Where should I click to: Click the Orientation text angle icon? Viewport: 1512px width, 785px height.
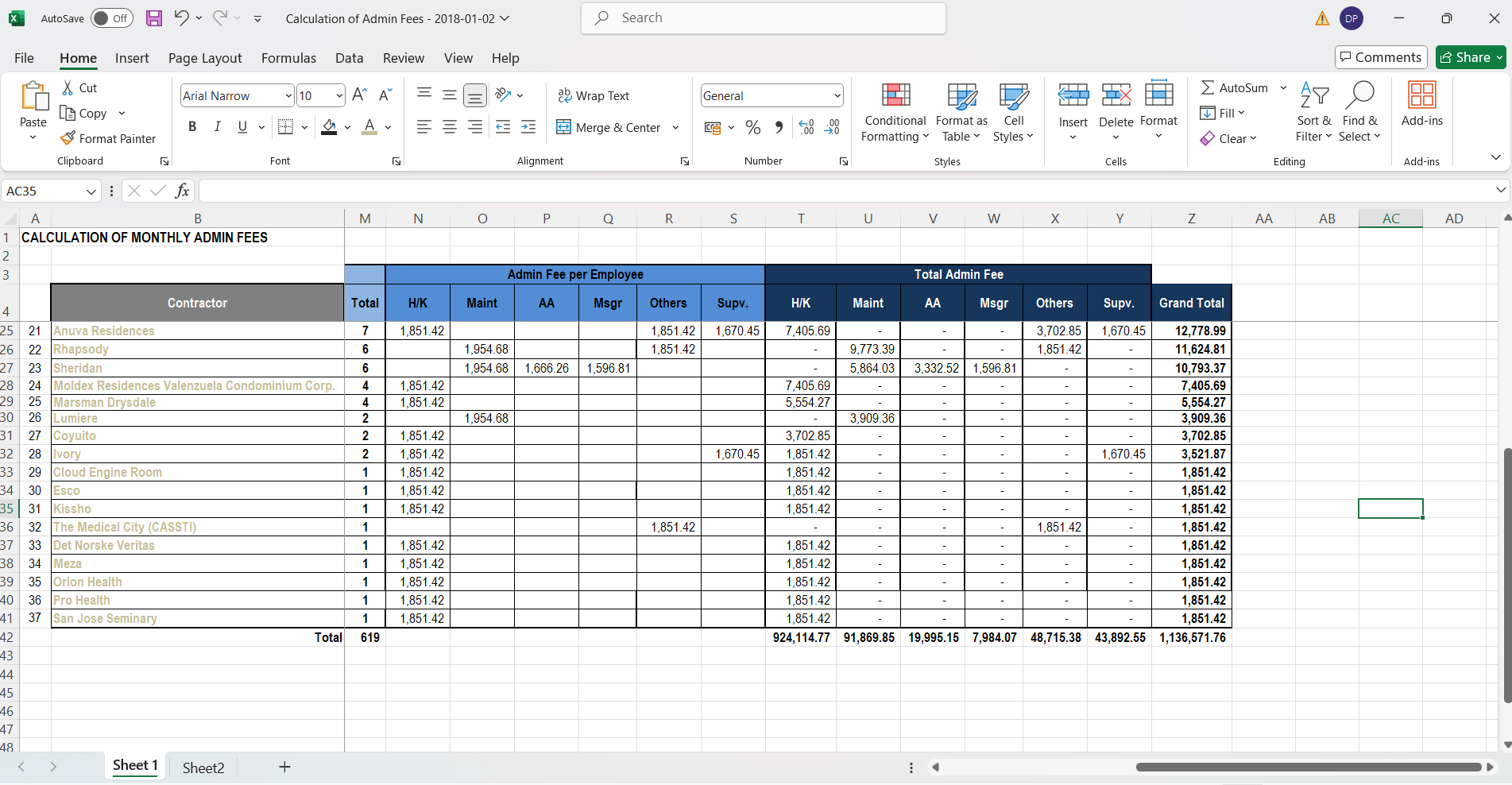(503, 95)
